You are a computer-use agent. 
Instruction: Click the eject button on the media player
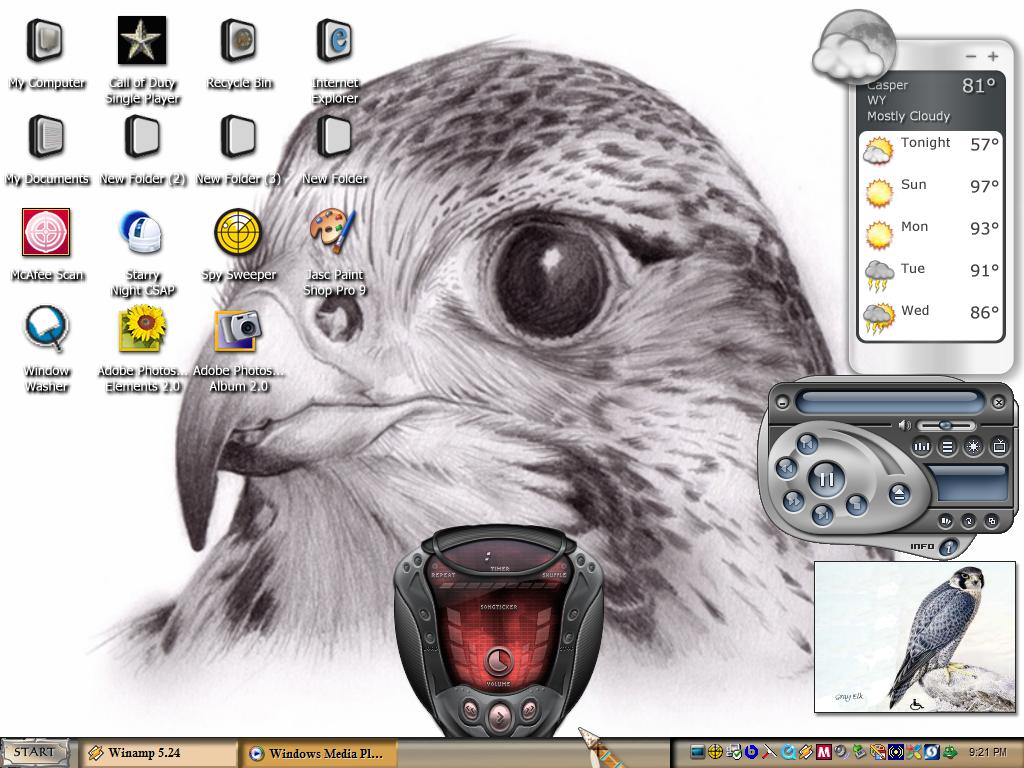coord(899,494)
